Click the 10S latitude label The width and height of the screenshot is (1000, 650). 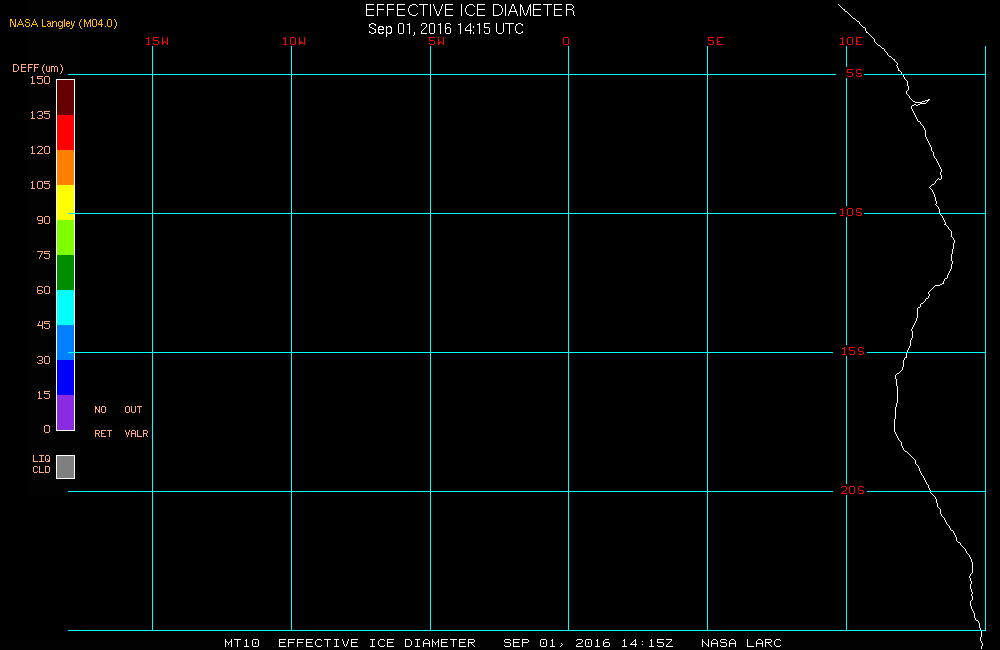click(x=851, y=212)
